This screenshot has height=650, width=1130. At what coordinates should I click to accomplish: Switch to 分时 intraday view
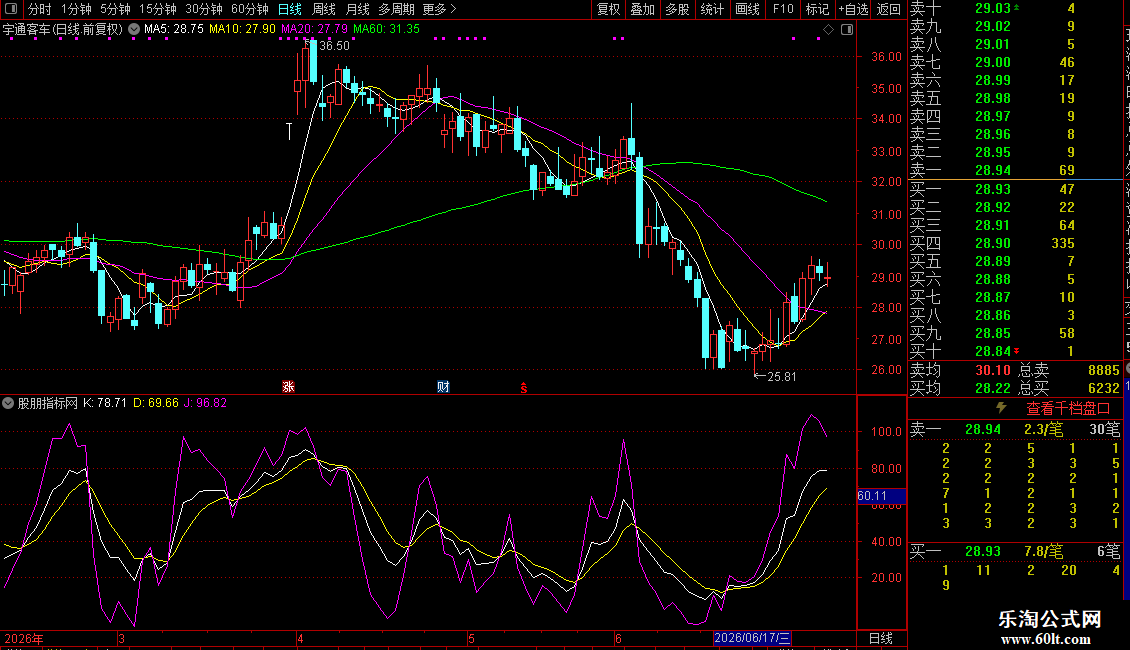40,9
